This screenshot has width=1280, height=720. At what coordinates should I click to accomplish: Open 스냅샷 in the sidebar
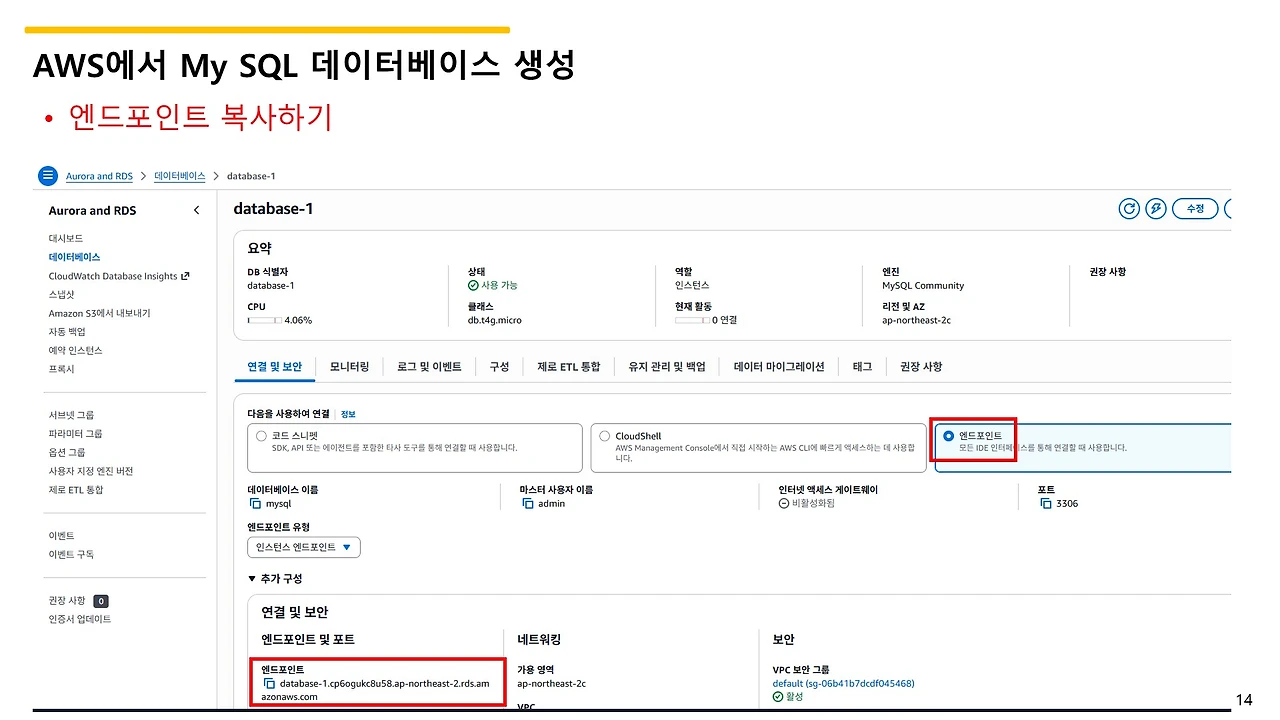pos(62,295)
